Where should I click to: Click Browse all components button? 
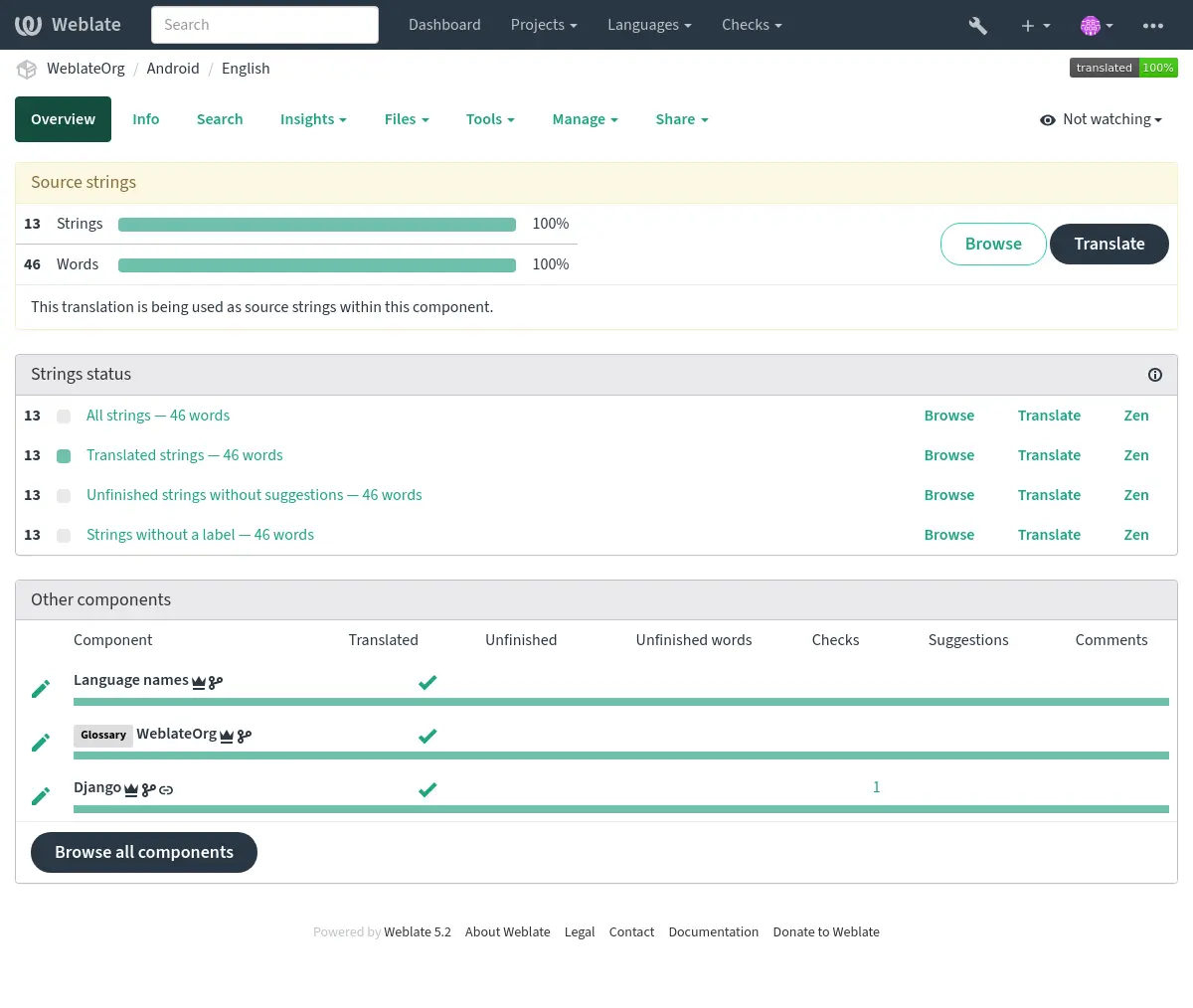[144, 853]
